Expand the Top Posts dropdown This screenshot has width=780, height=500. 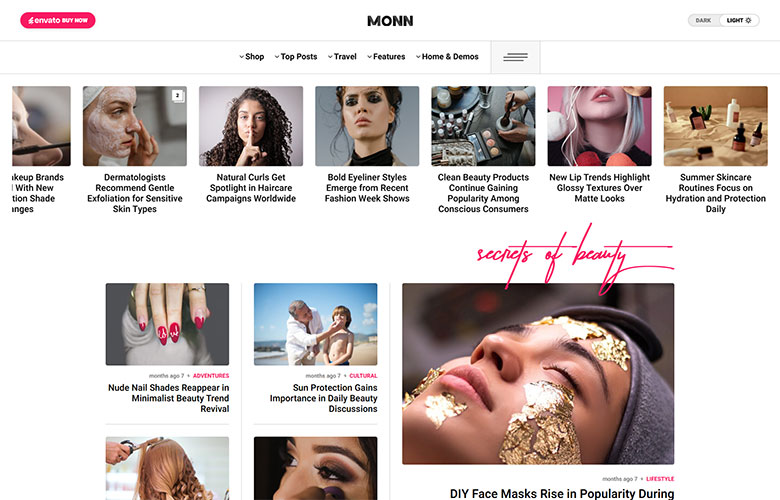(x=295, y=57)
